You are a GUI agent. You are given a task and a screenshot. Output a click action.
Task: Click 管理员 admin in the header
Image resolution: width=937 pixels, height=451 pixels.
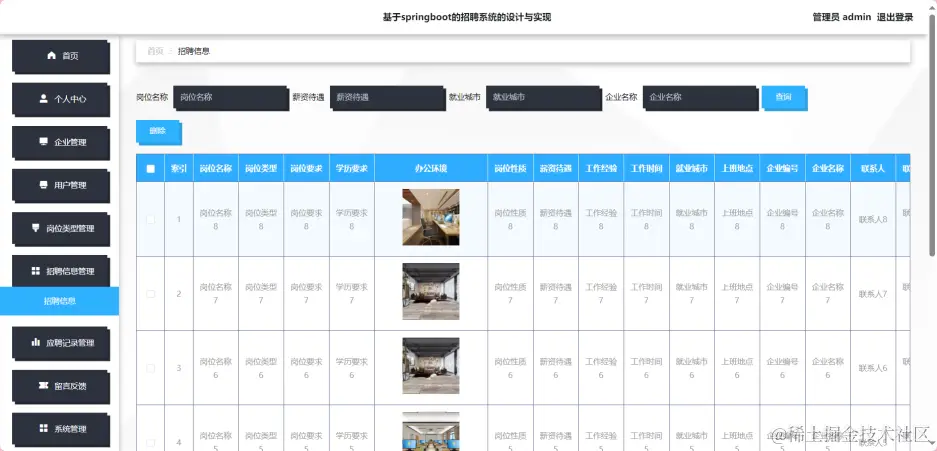(x=841, y=17)
